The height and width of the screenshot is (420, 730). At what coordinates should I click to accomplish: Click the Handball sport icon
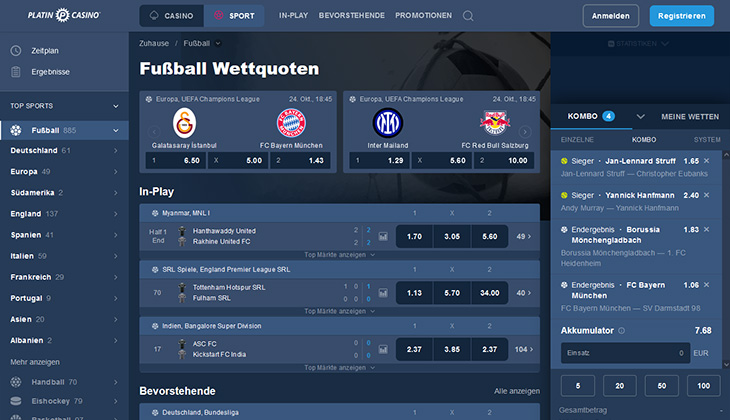point(16,382)
